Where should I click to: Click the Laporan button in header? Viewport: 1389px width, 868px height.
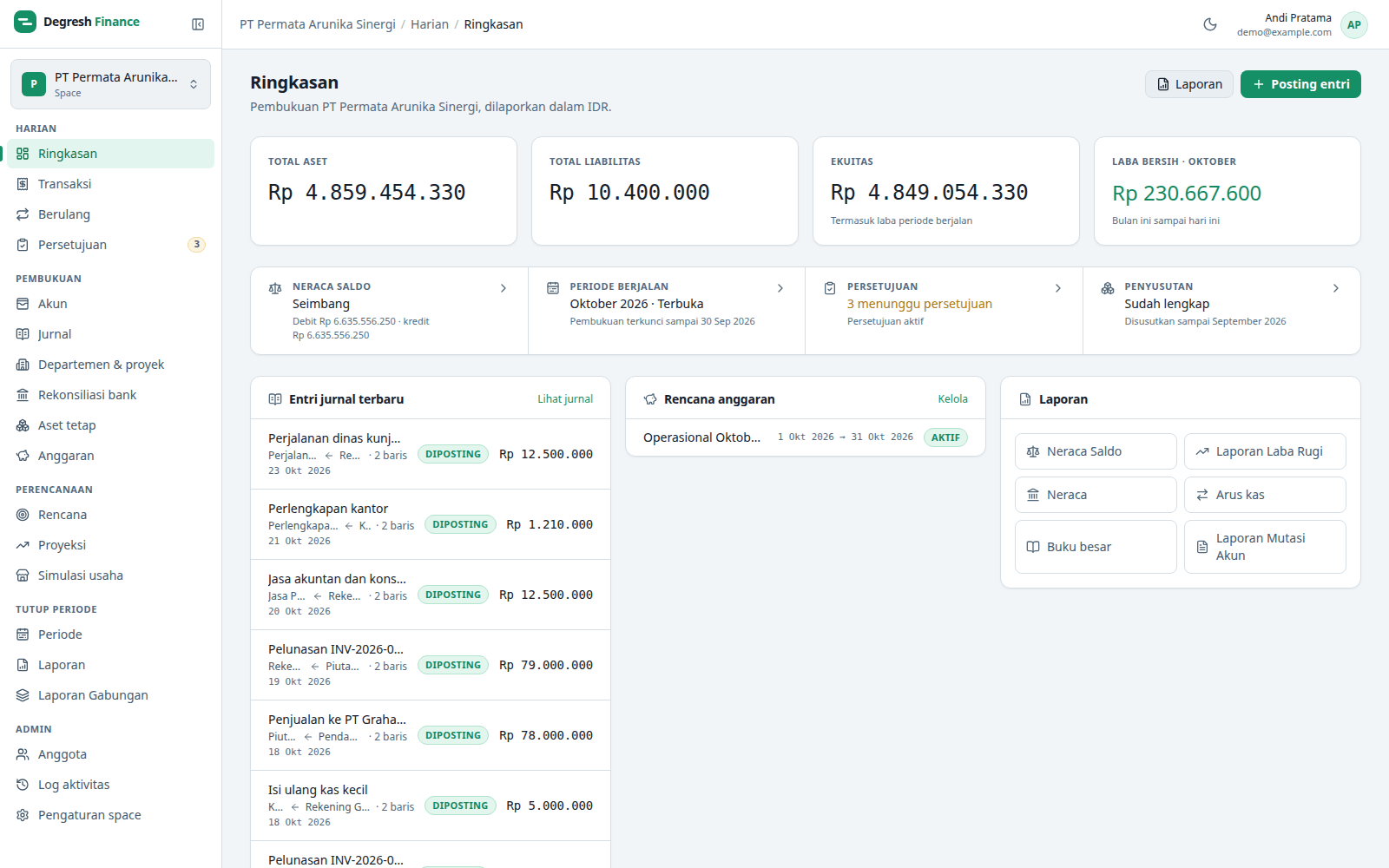(1188, 84)
